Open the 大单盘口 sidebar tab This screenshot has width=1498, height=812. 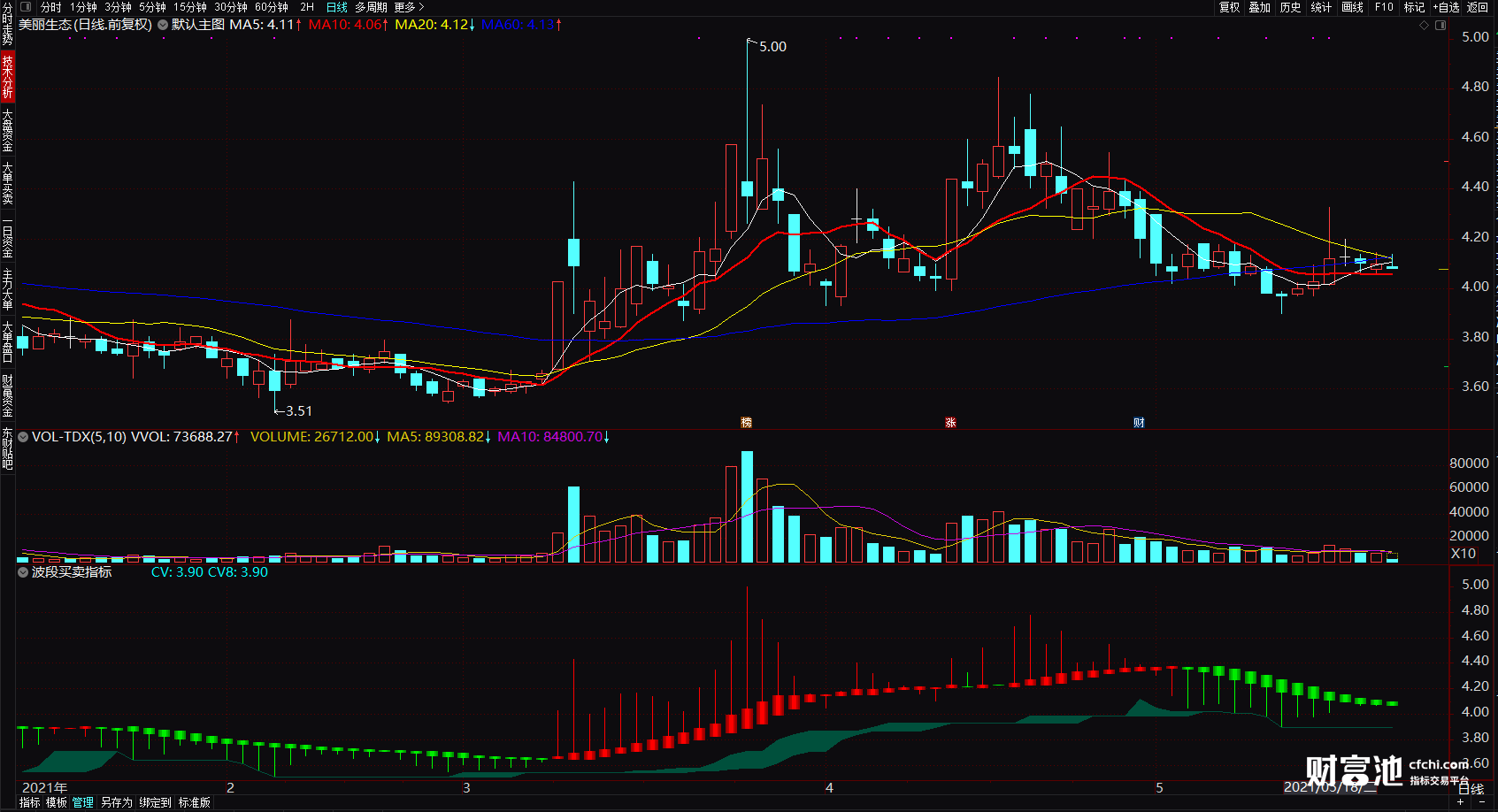(x=7, y=342)
